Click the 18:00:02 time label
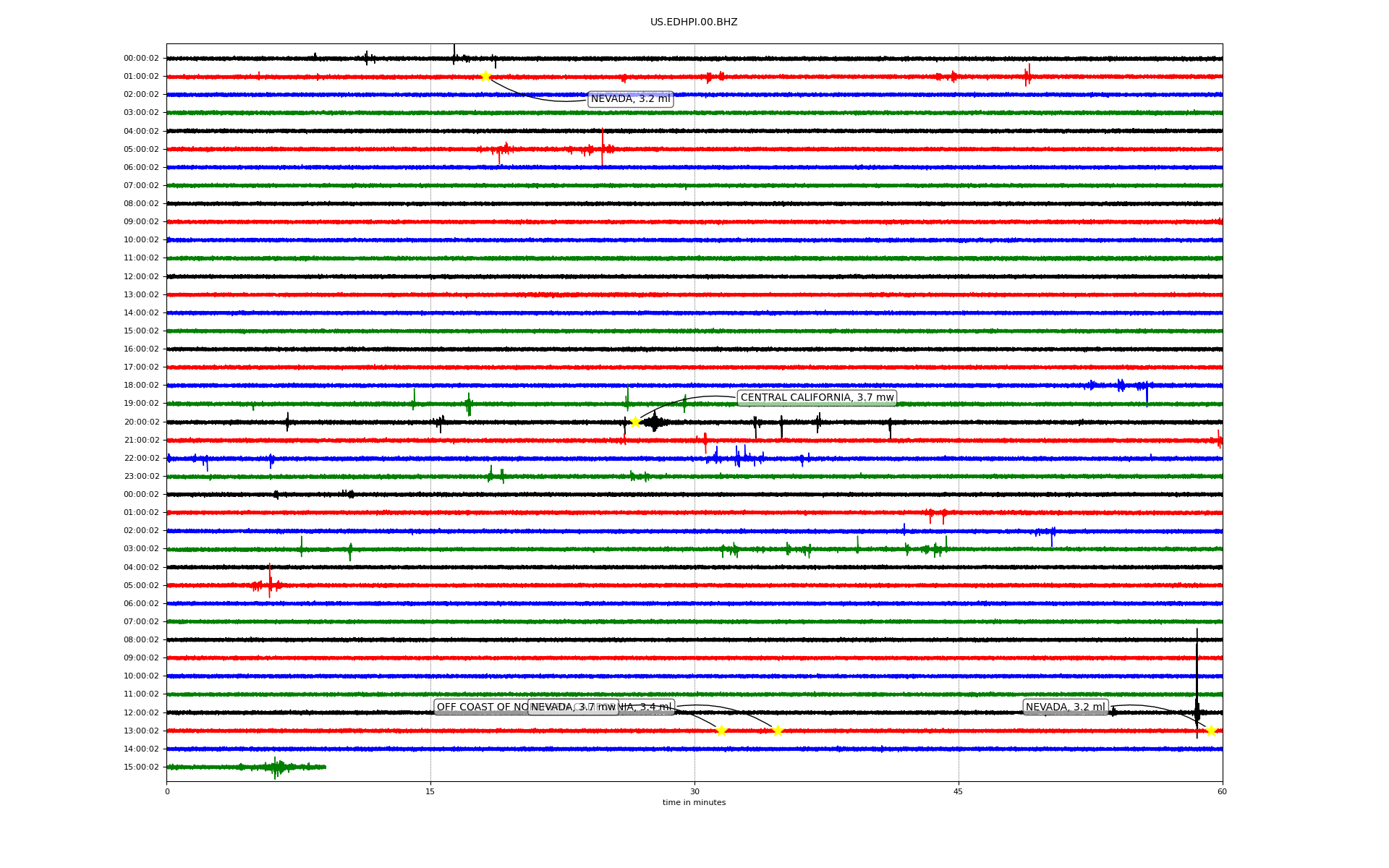The height and width of the screenshot is (868, 1389). pyautogui.click(x=141, y=386)
